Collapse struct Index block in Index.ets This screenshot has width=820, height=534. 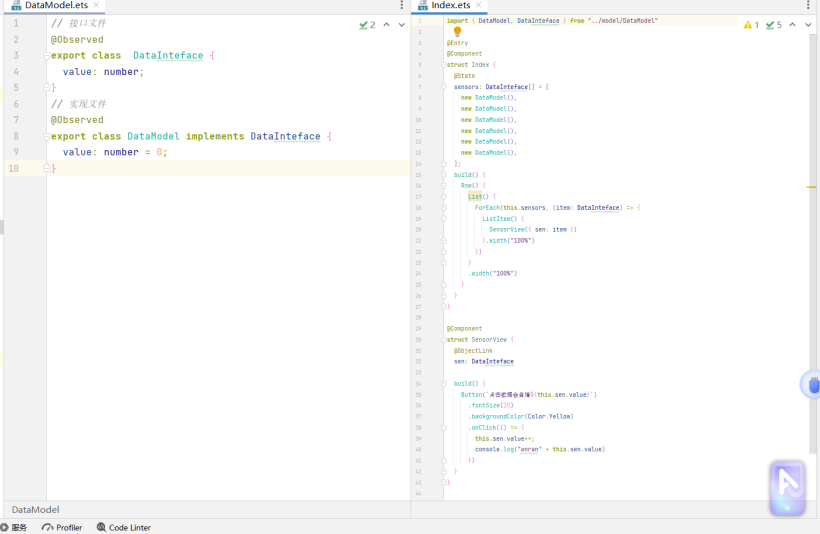pos(443,65)
